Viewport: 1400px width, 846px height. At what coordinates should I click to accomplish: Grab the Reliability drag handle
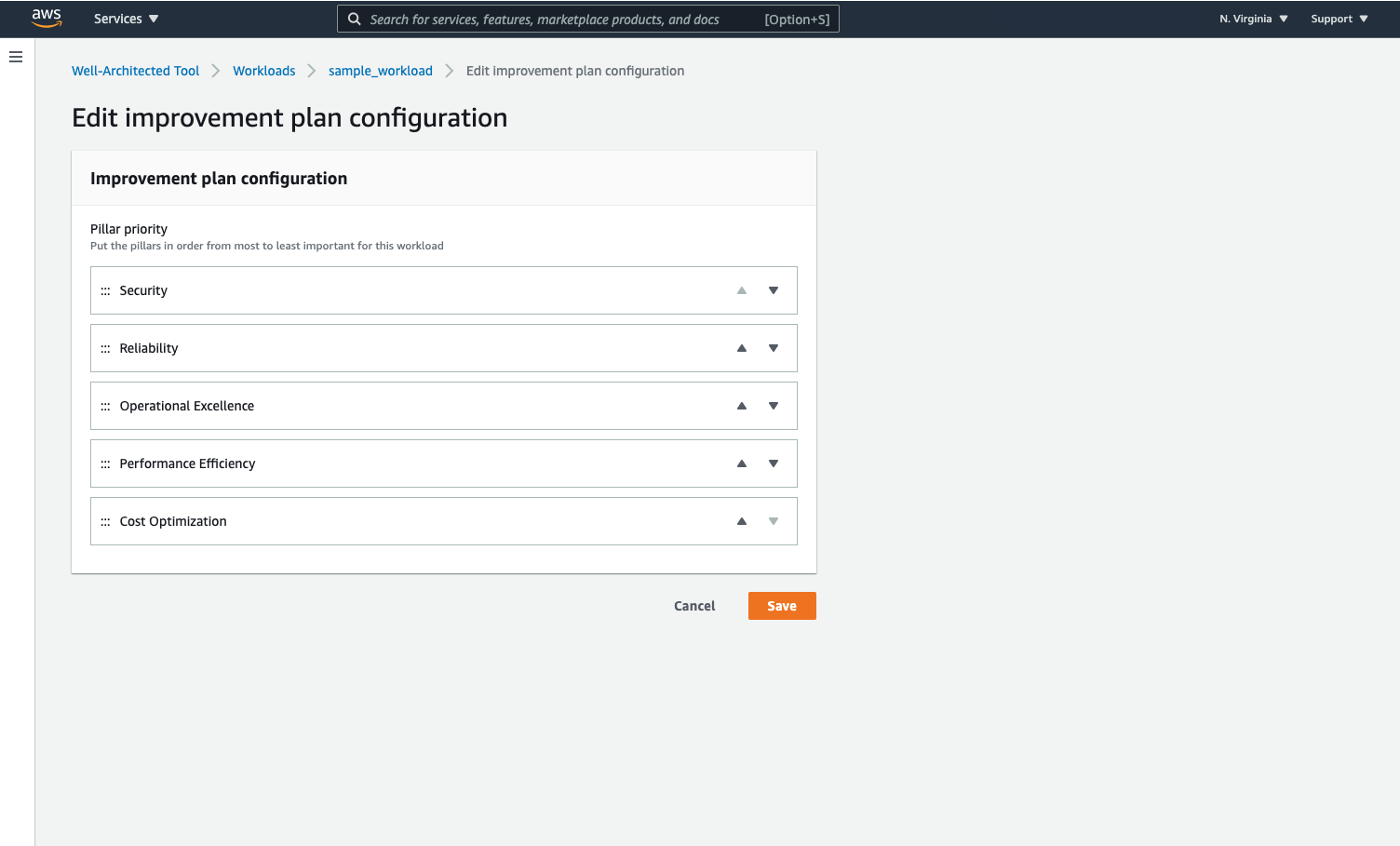(x=105, y=349)
